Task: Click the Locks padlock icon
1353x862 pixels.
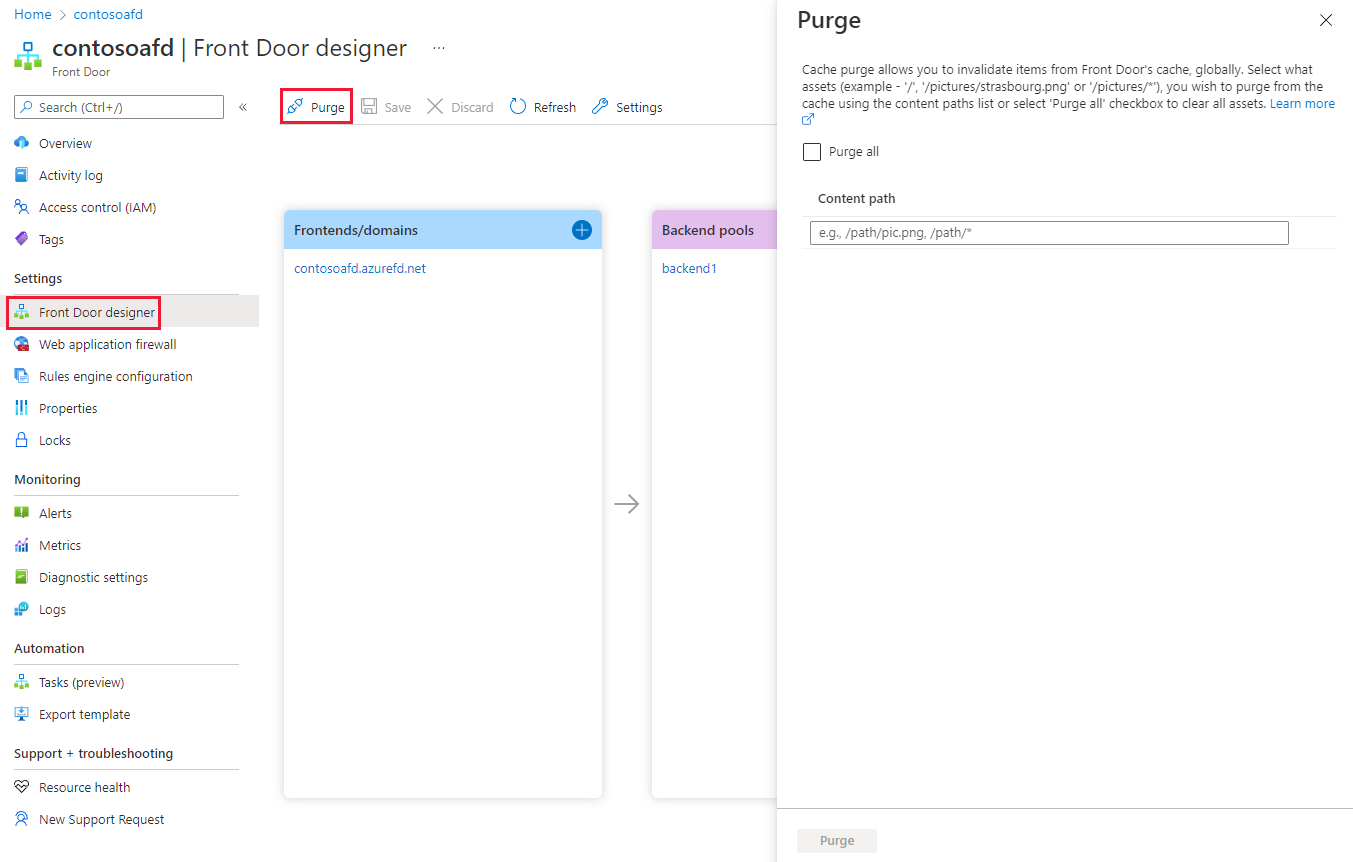Action: [x=22, y=440]
